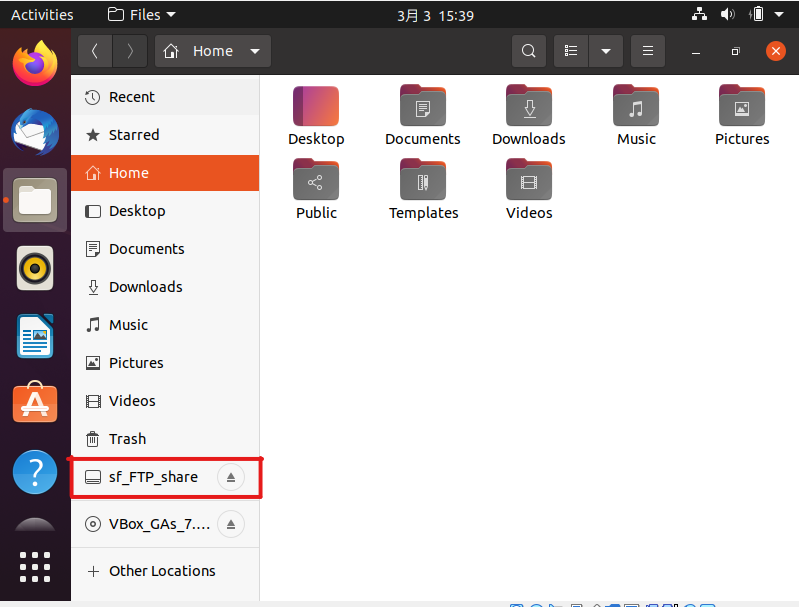Launch Thunderbird mail from the dock

[x=35, y=132]
